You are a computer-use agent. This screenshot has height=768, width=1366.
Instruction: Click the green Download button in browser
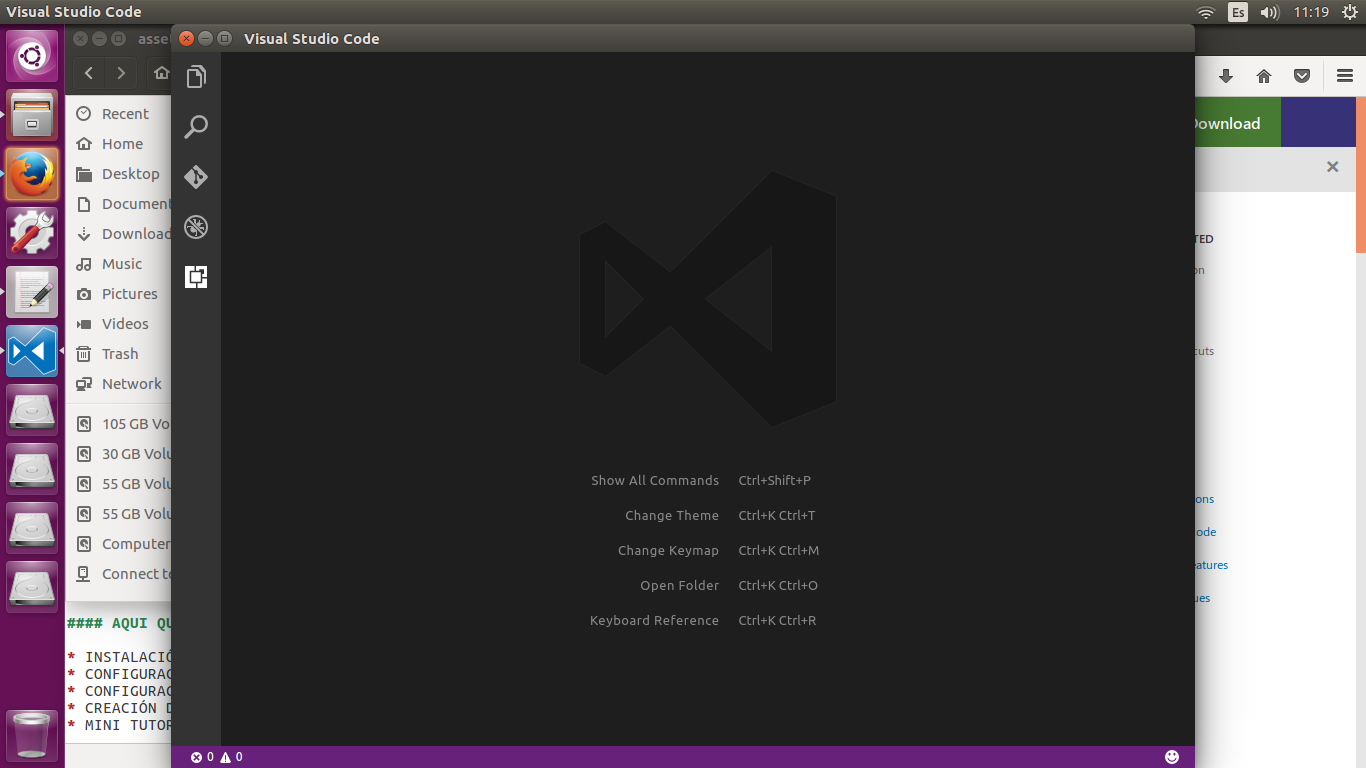tap(1238, 123)
